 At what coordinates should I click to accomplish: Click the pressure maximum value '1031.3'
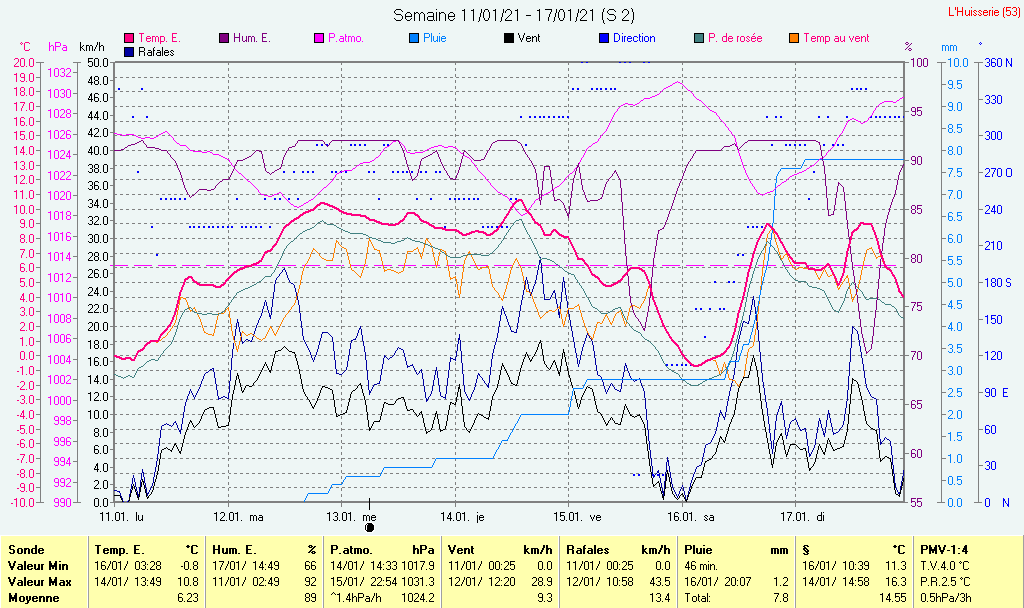coord(418,581)
